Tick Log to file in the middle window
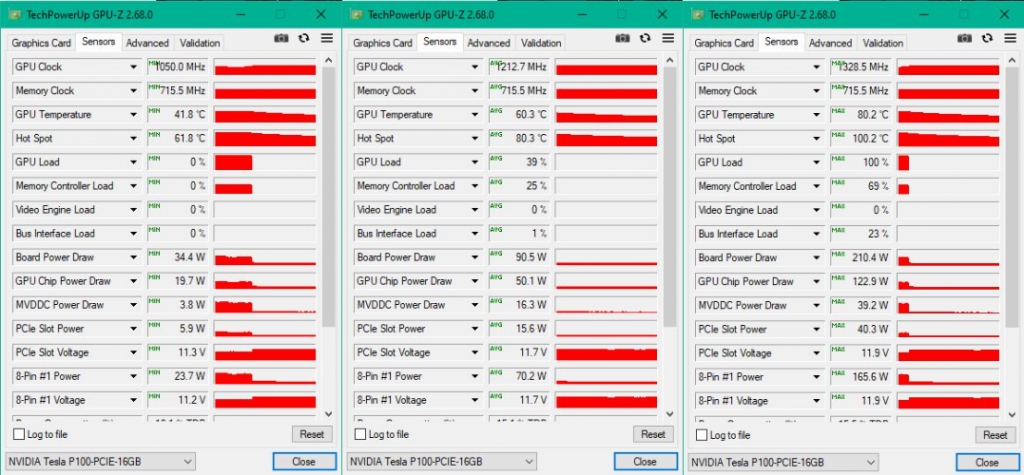Image resolution: width=1024 pixels, height=475 pixels. [361, 435]
